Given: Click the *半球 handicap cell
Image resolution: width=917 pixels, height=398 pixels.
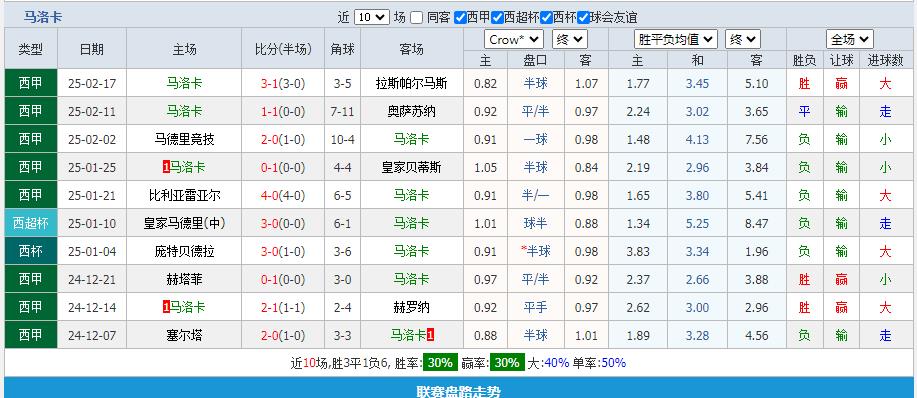Looking at the screenshot, I should [536, 252].
